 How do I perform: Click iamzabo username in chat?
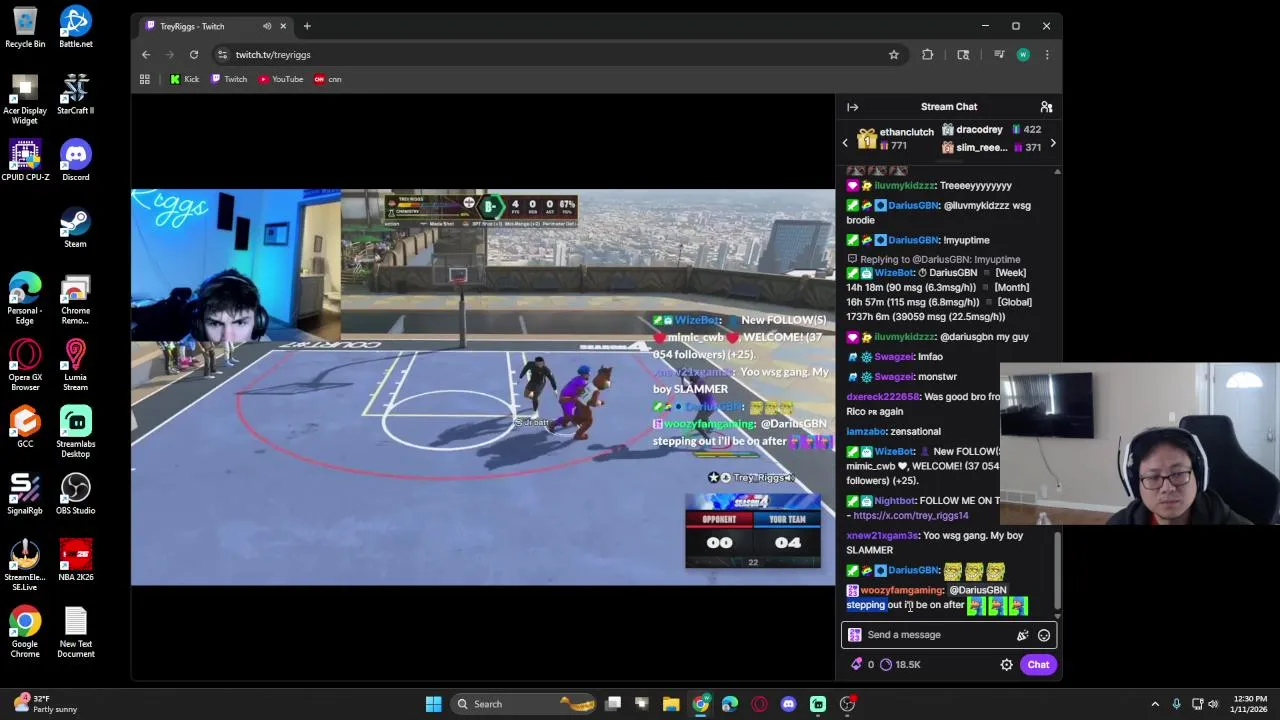(866, 432)
